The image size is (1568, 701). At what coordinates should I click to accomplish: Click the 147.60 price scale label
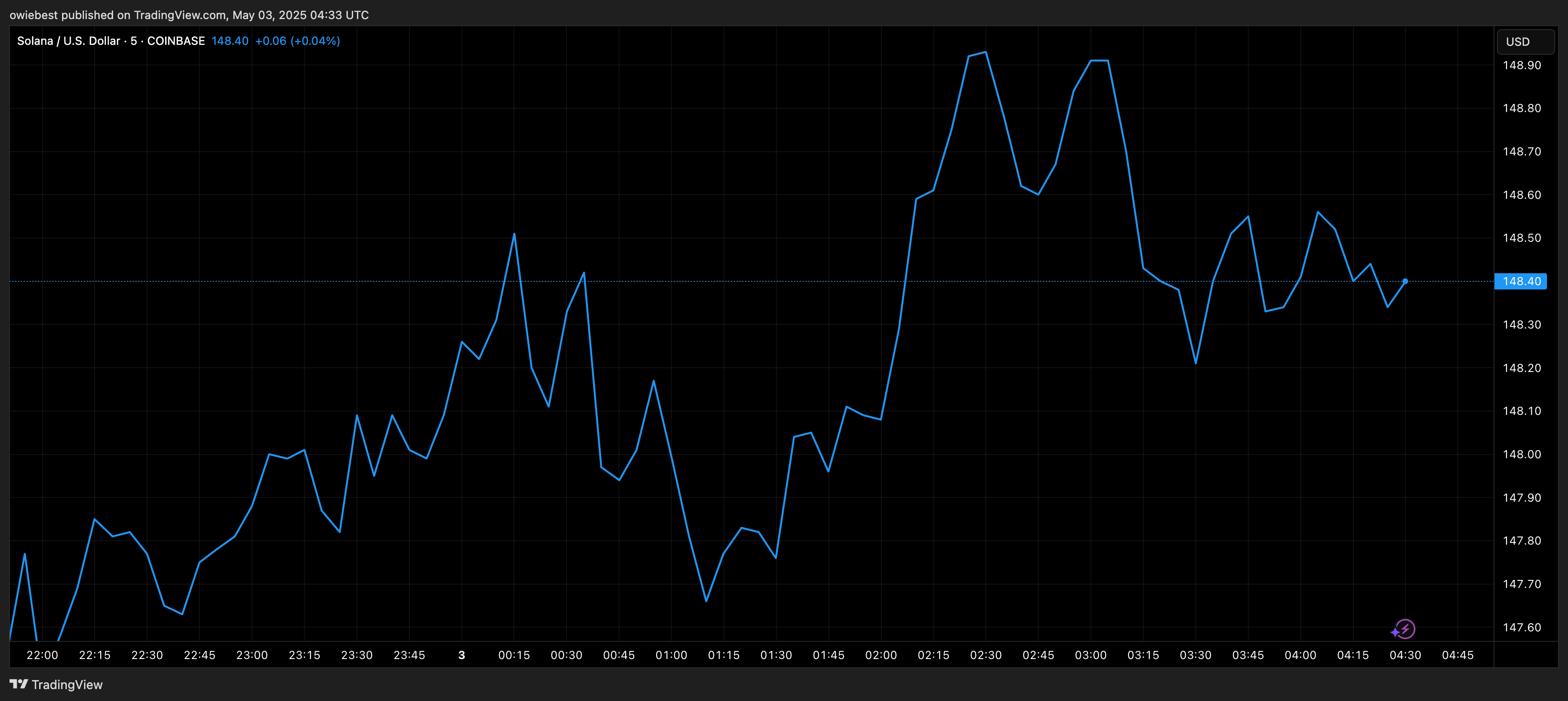point(1522,628)
